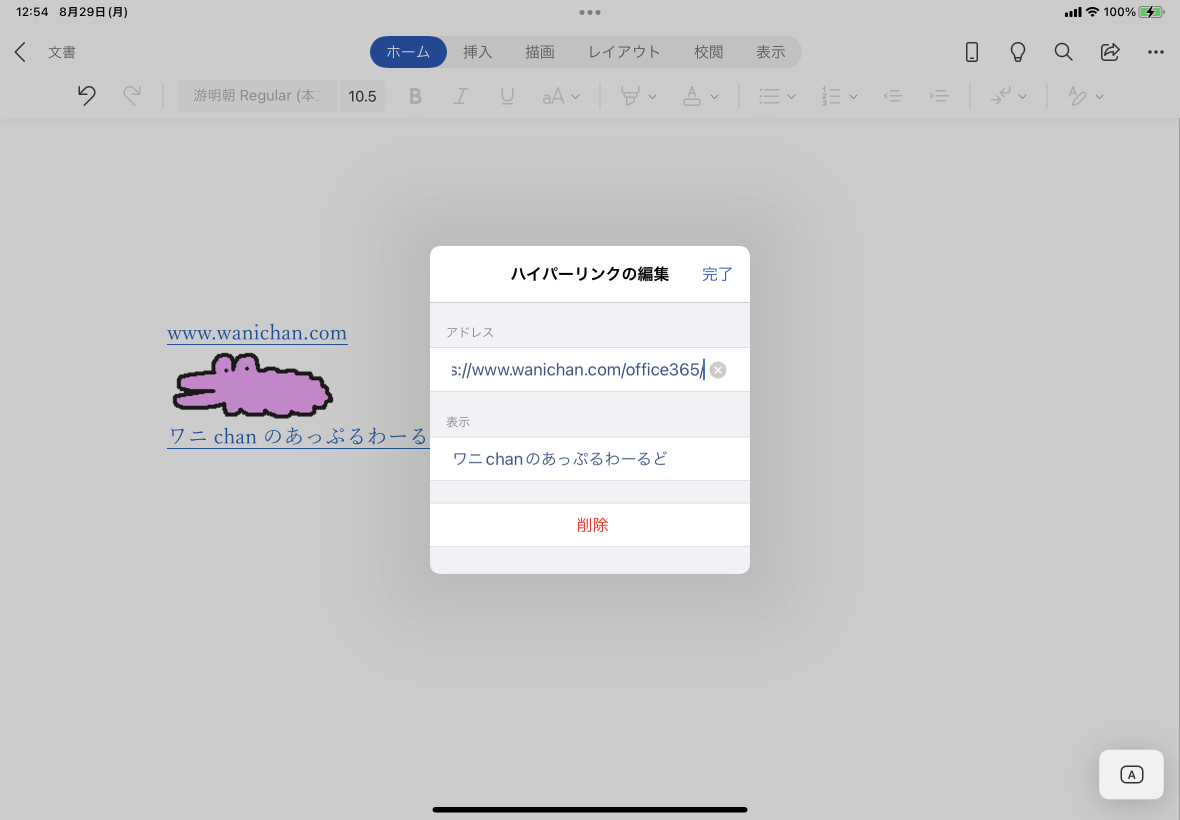The image size is (1180, 820).
Task: Tap 削除 to remove the hyperlink
Action: point(592,525)
